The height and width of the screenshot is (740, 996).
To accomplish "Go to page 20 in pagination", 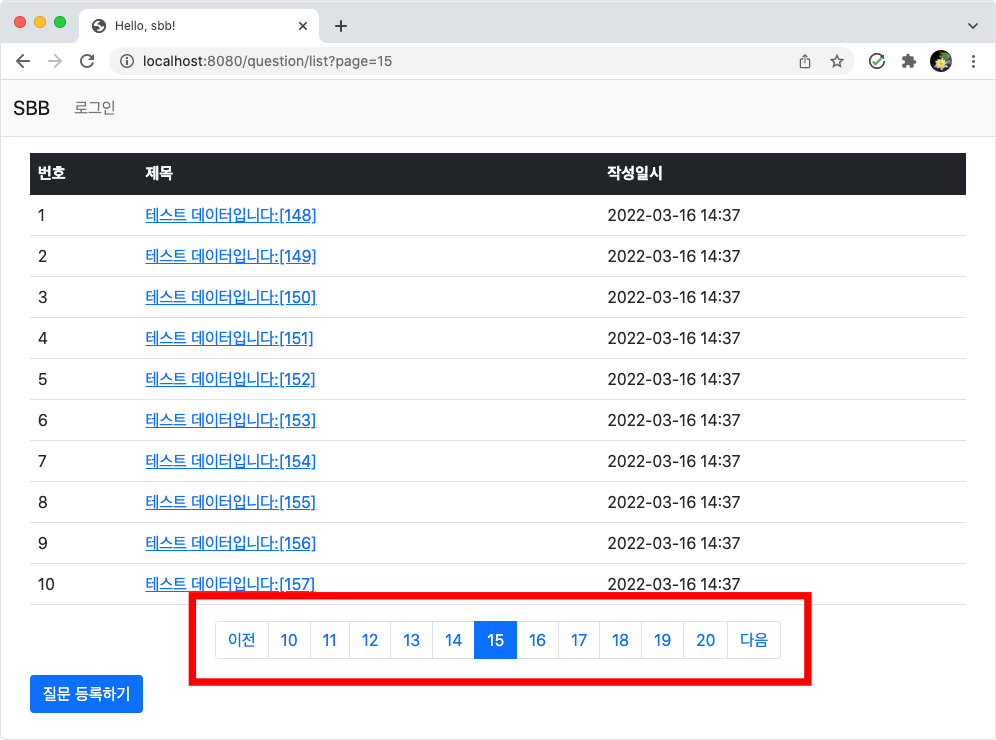I will 705,640.
